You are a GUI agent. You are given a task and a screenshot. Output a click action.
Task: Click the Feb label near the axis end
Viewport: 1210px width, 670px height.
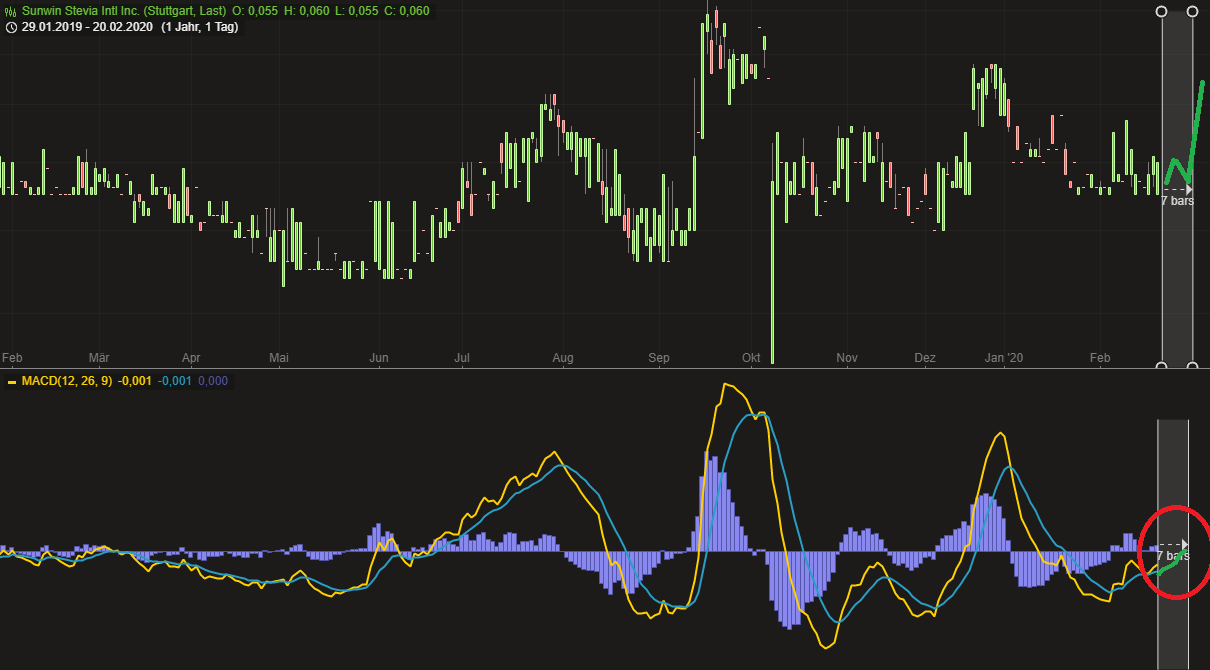pos(1100,357)
